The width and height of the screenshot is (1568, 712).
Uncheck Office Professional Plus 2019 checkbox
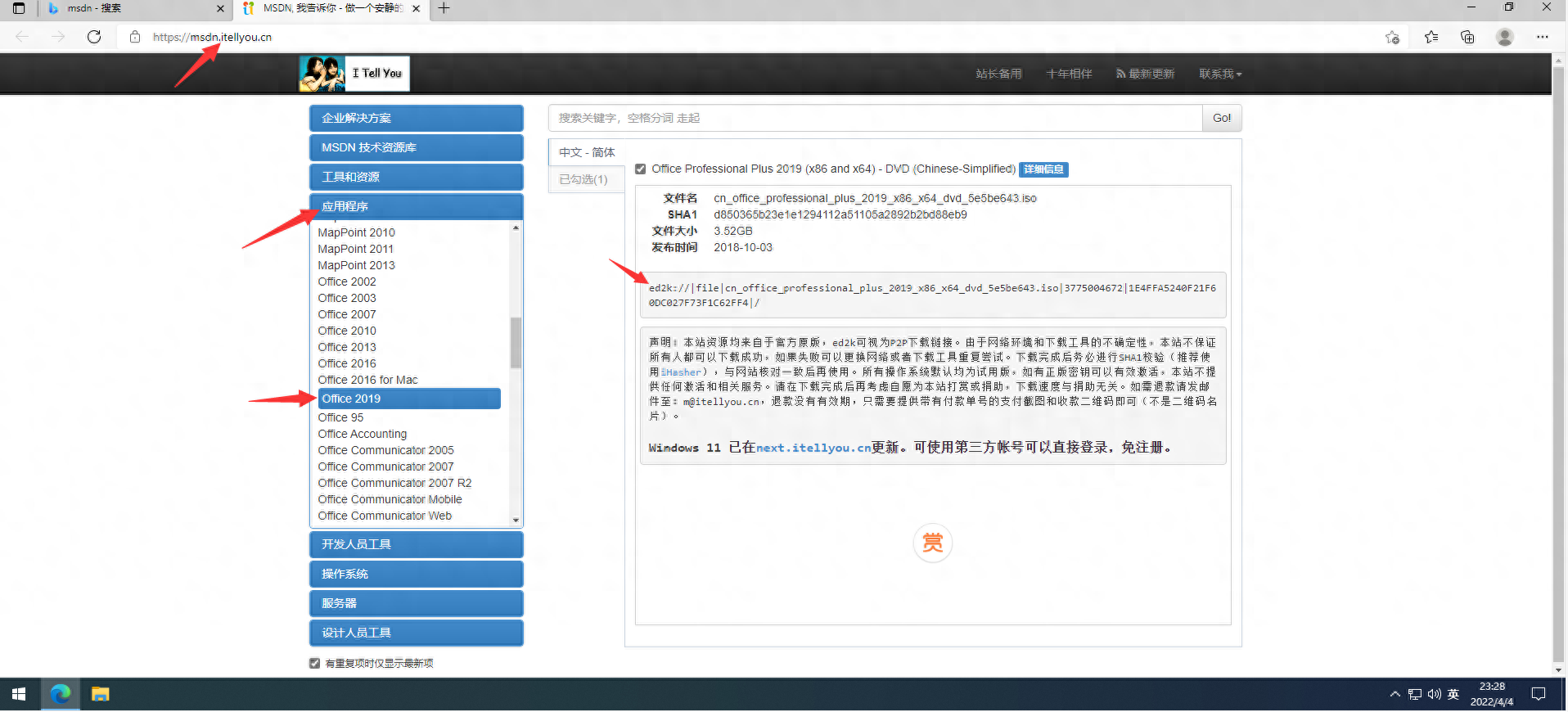click(x=641, y=169)
